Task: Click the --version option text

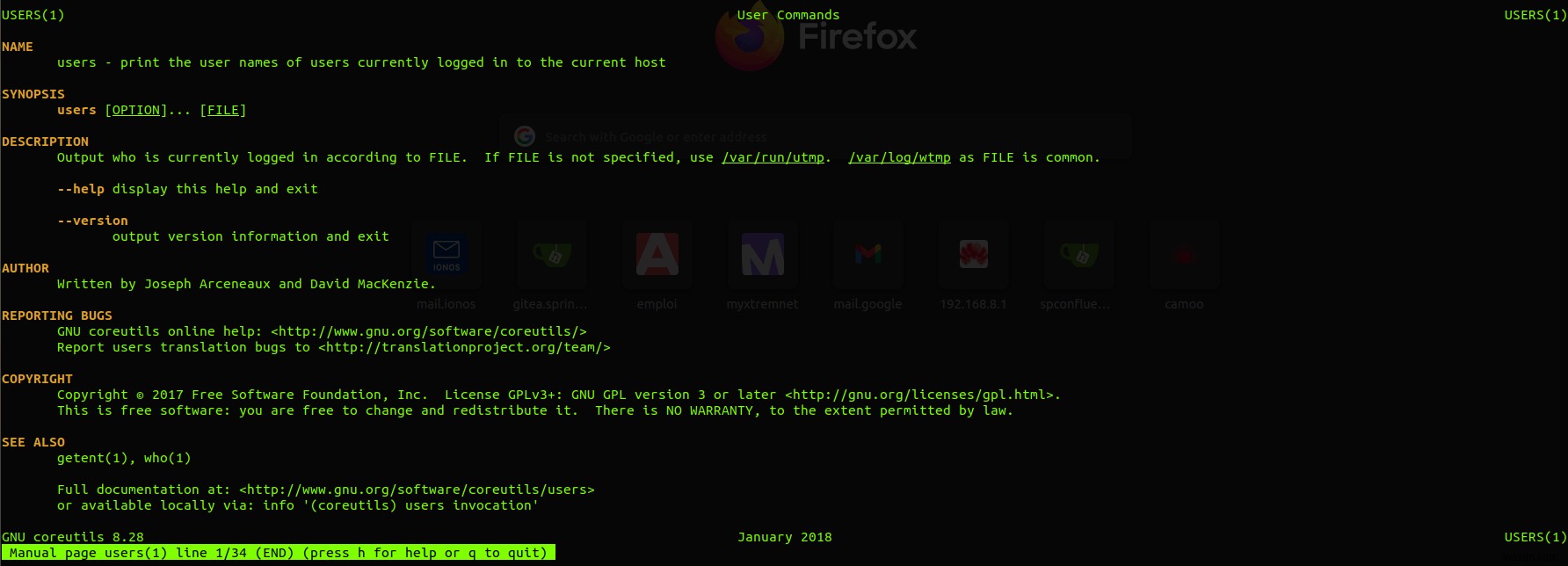Action: pyautogui.click(x=92, y=221)
